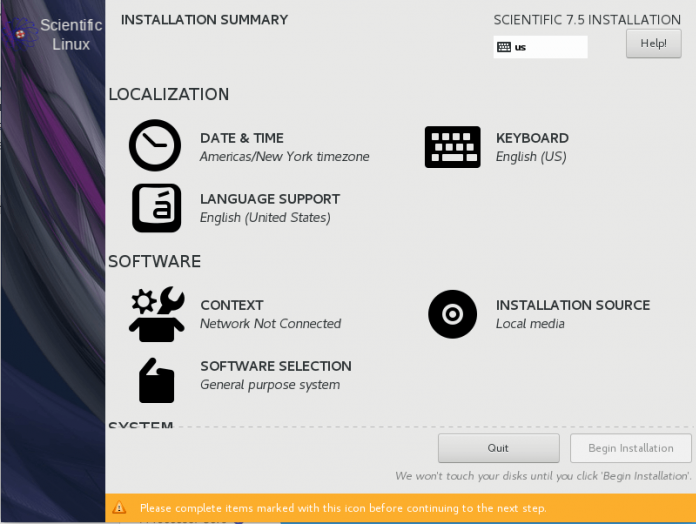Select the CONTEXT heading
Viewport: 696px width, 524px height.
232,305
